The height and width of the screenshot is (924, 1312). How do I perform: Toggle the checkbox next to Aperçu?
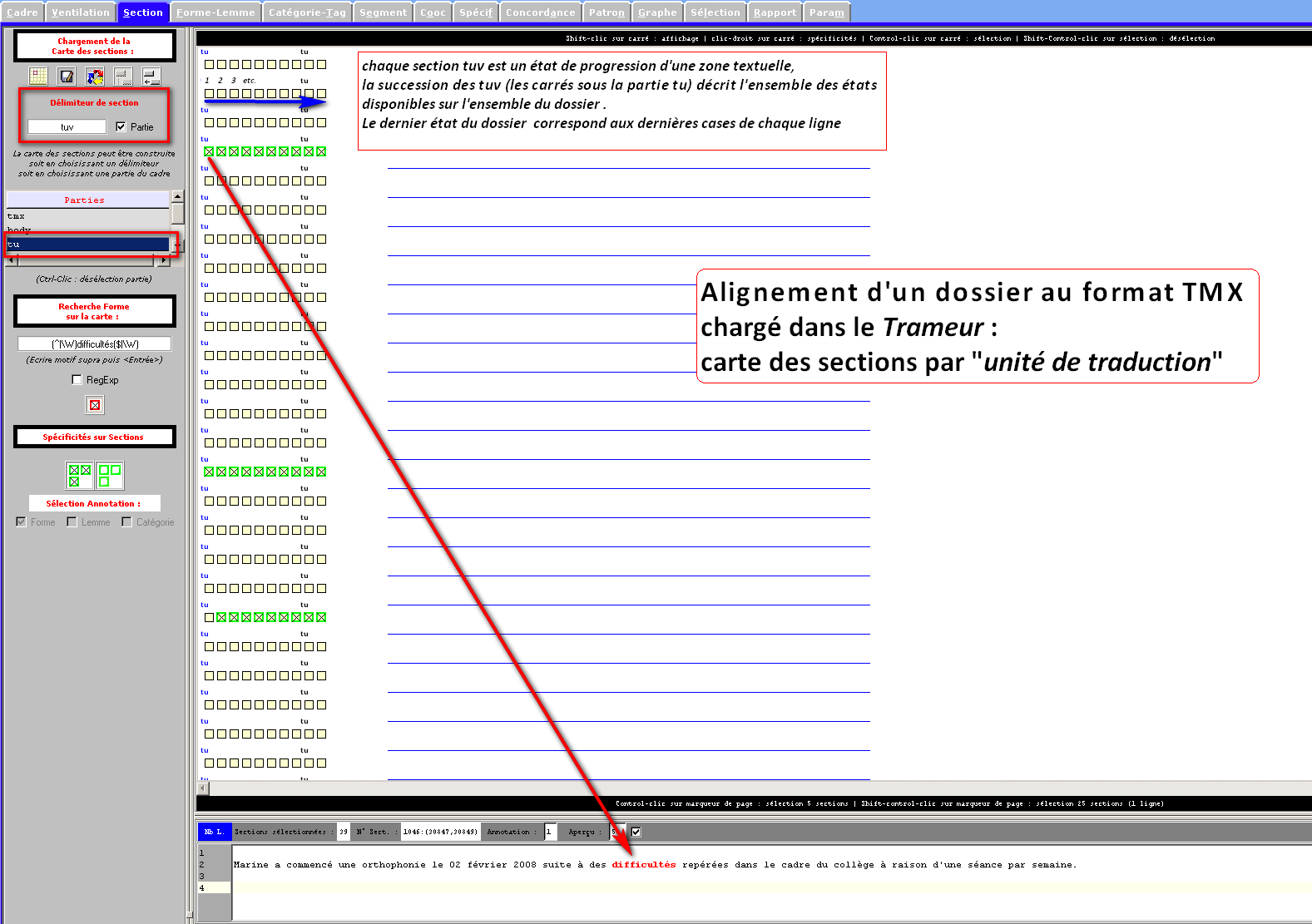click(636, 832)
